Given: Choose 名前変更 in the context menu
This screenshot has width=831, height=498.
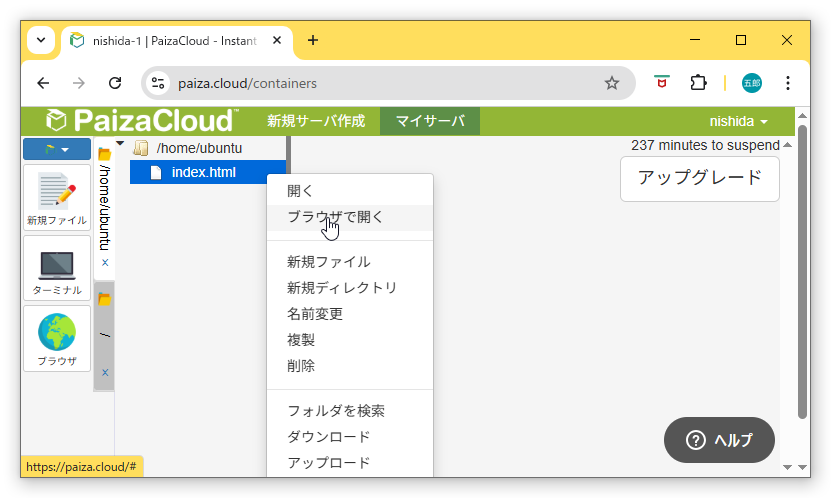Looking at the screenshot, I should 350,314.
